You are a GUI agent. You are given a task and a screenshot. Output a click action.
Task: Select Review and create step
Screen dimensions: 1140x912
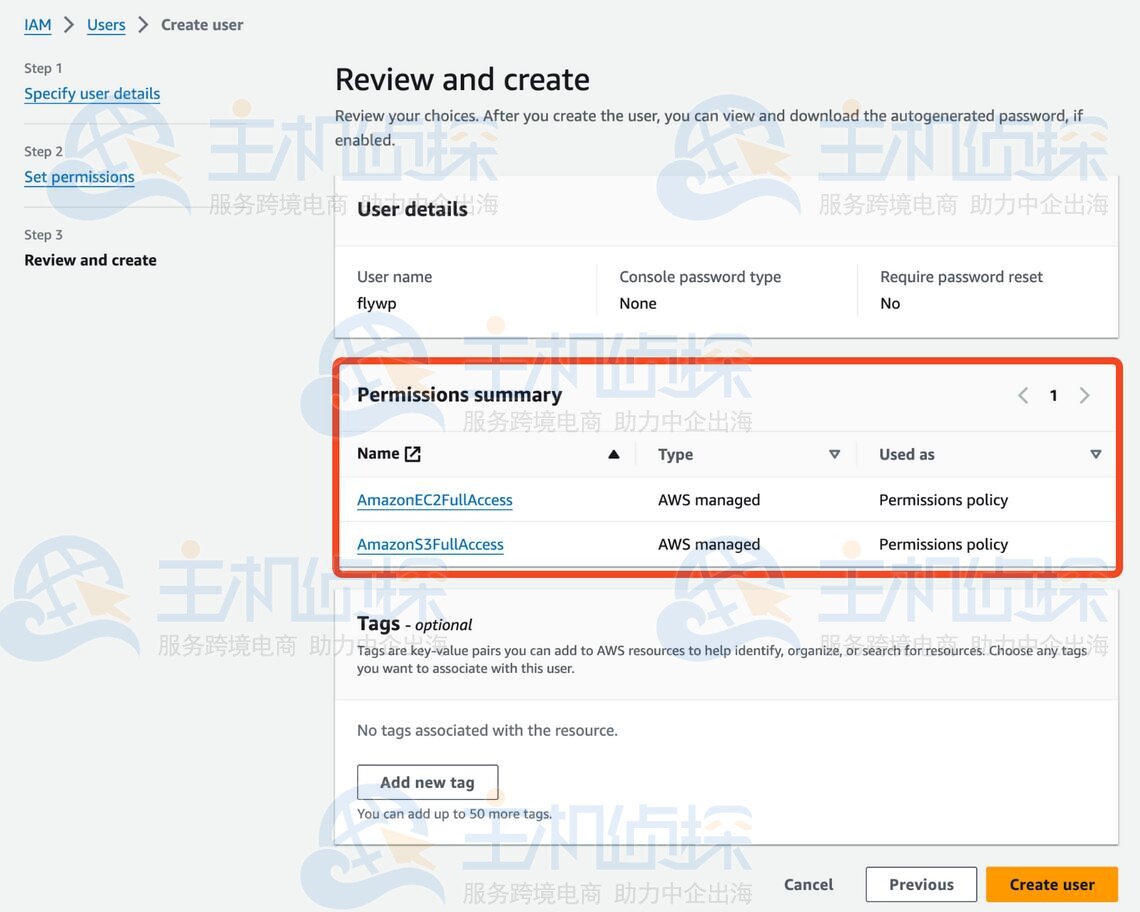coord(90,260)
